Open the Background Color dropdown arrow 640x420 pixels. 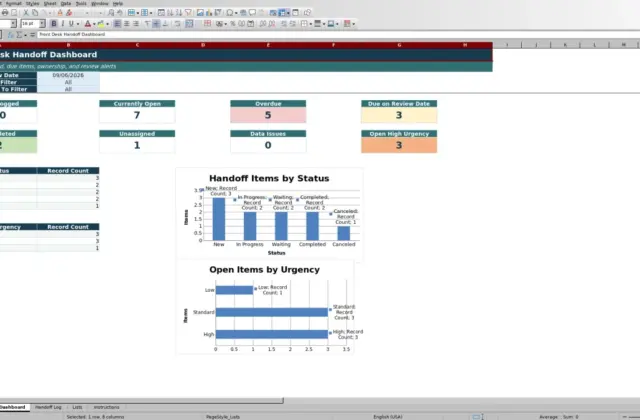point(107,24)
